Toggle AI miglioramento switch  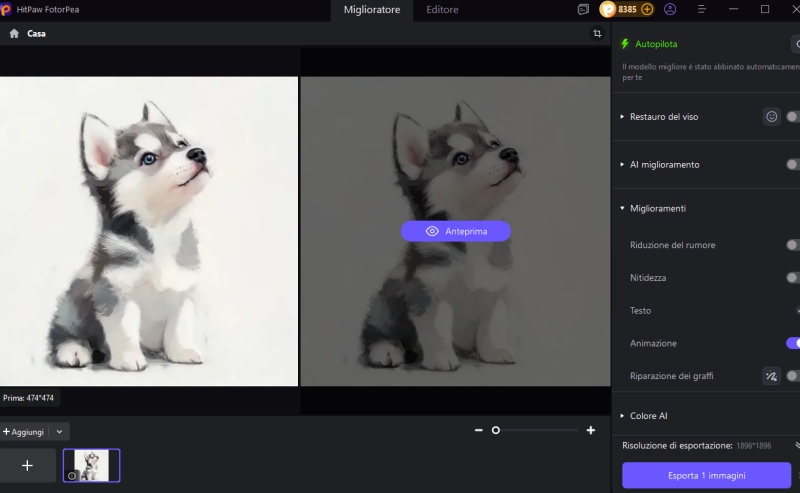coord(793,164)
